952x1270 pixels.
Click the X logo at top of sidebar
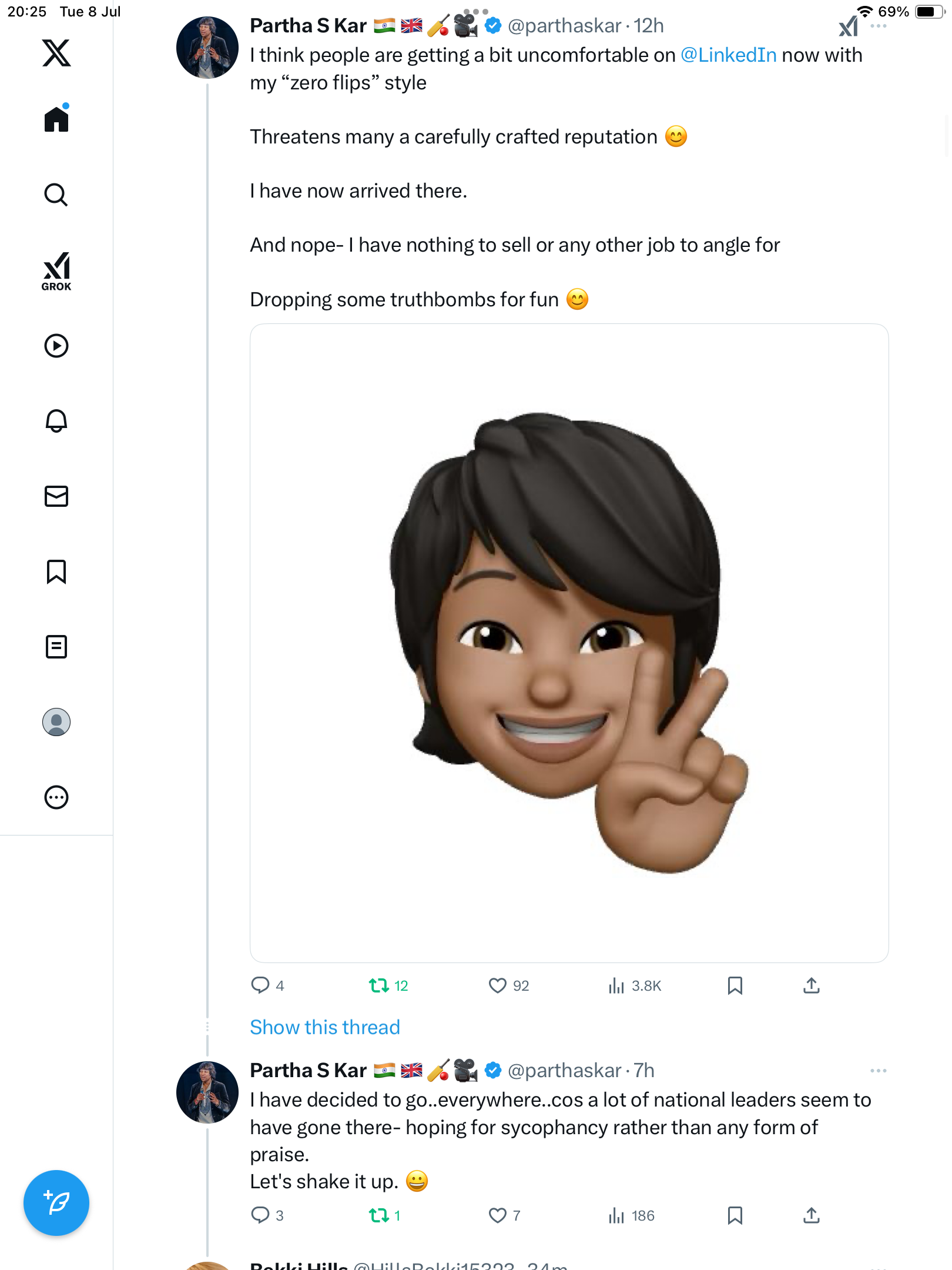point(56,53)
